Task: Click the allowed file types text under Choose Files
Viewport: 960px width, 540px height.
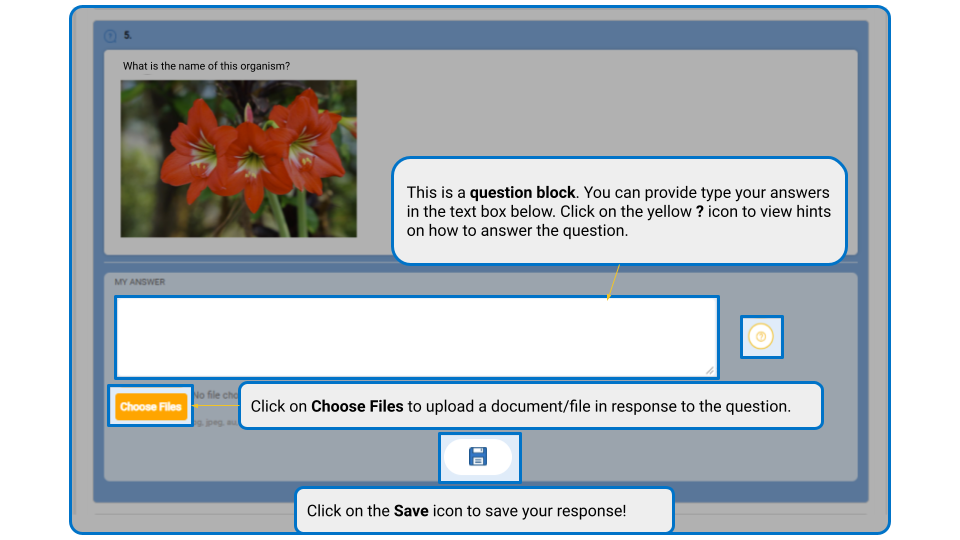Action: point(216,422)
